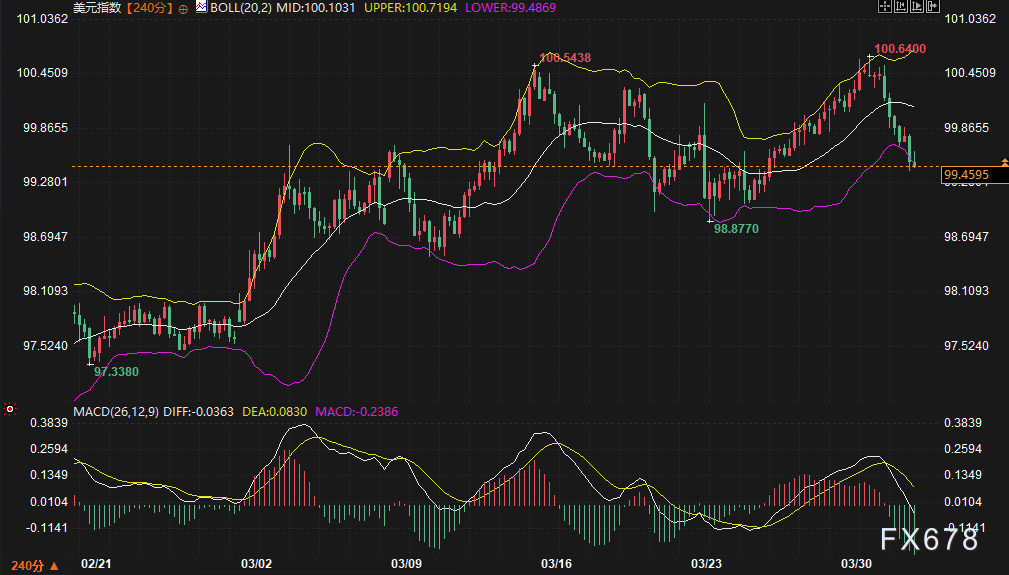Click the orange price alert arrows
Screen dimensions: 1009x575
click(1004, 161)
